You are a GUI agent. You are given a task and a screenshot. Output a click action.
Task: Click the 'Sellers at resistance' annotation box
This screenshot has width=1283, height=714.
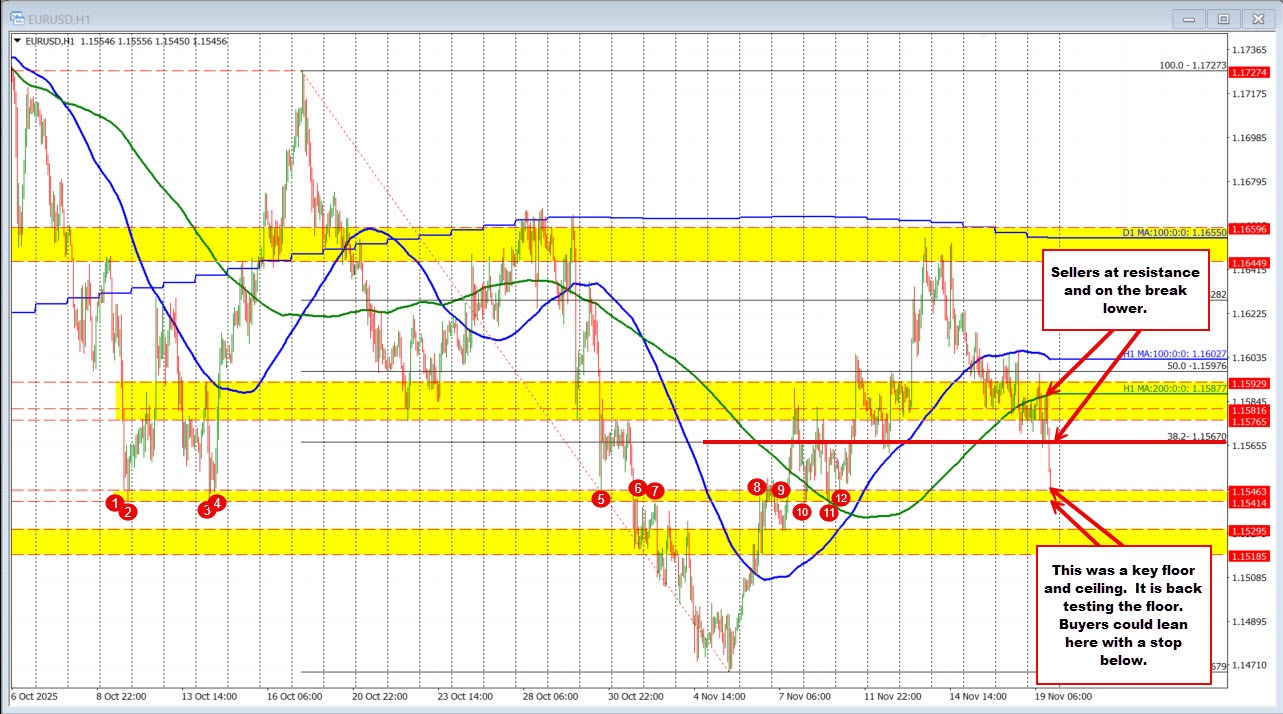pyautogui.click(x=1126, y=291)
